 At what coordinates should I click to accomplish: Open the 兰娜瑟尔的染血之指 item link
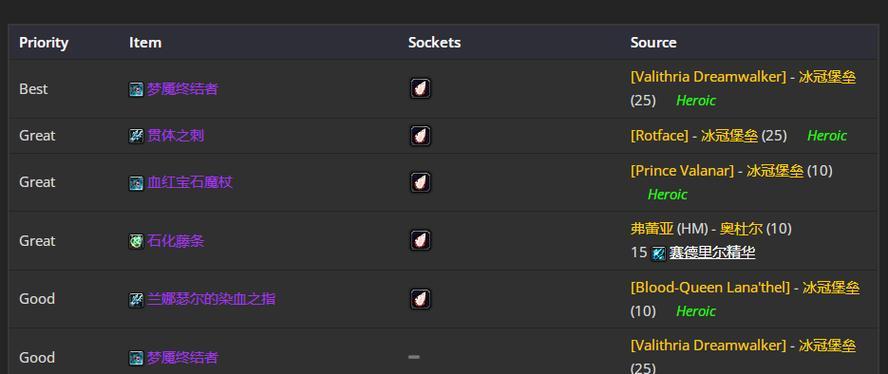[211, 299]
